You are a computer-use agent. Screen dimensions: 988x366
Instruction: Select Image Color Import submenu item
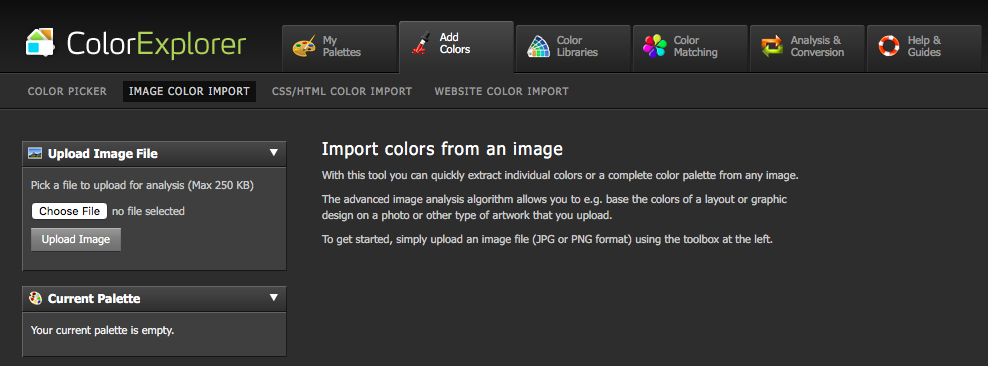(x=189, y=91)
